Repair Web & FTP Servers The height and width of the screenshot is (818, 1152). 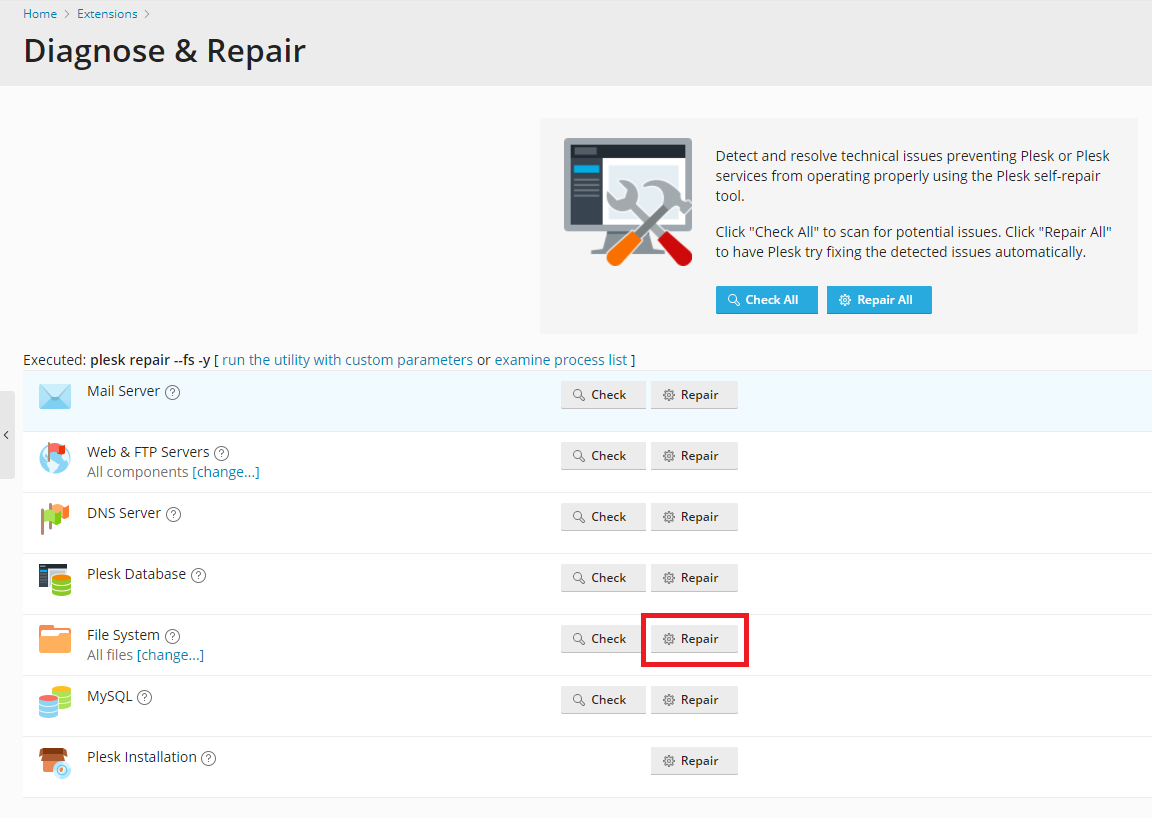coord(694,456)
